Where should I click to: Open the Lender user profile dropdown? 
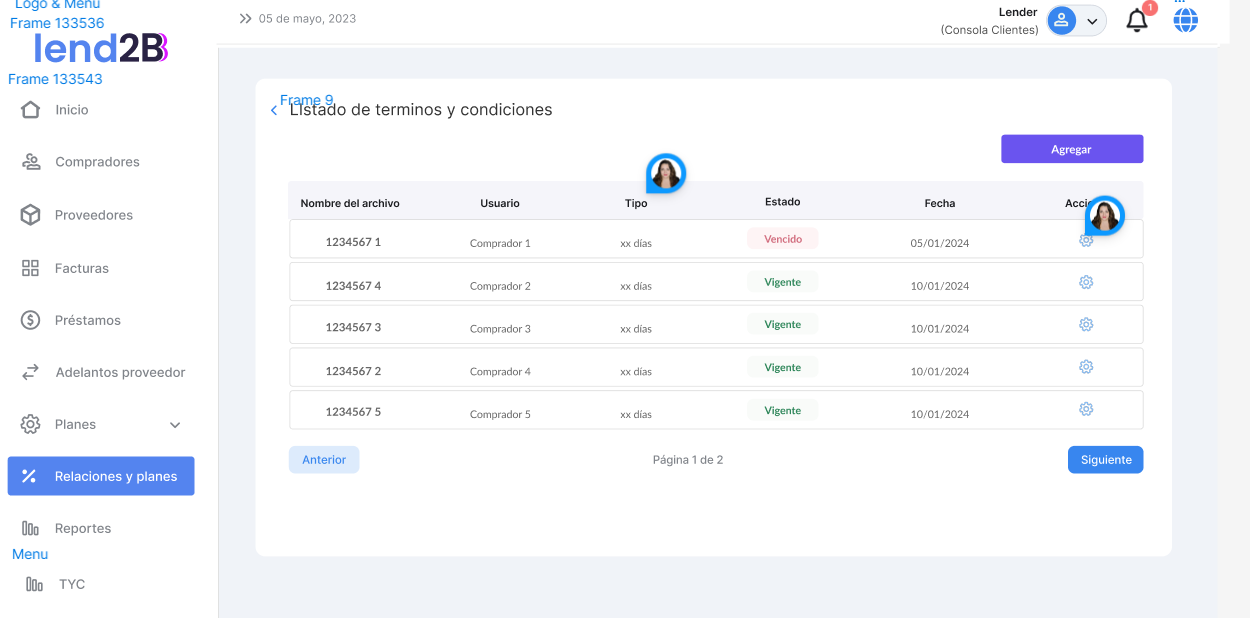coord(1076,20)
